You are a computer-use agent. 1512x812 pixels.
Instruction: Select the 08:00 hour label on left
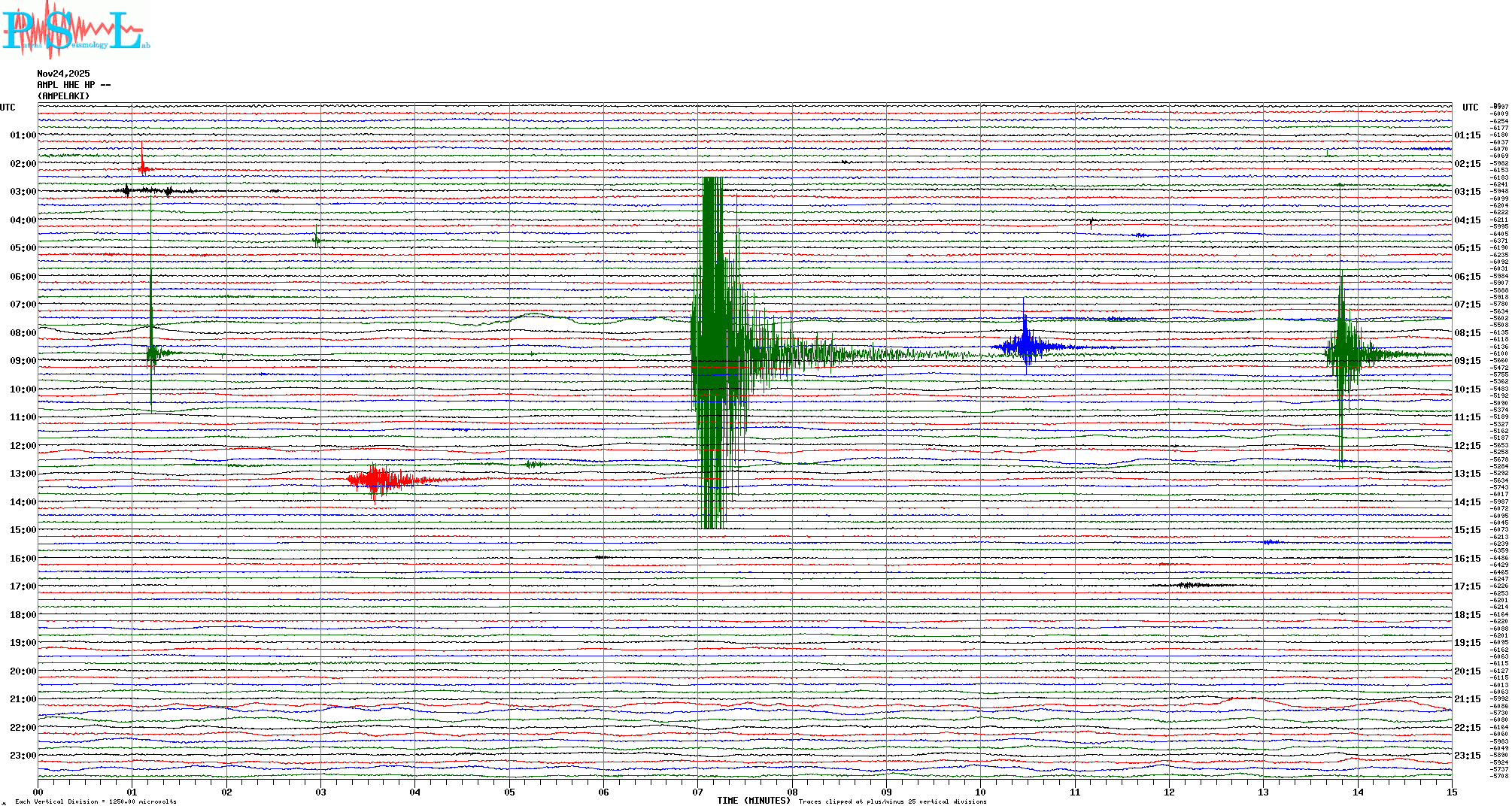click(x=23, y=333)
